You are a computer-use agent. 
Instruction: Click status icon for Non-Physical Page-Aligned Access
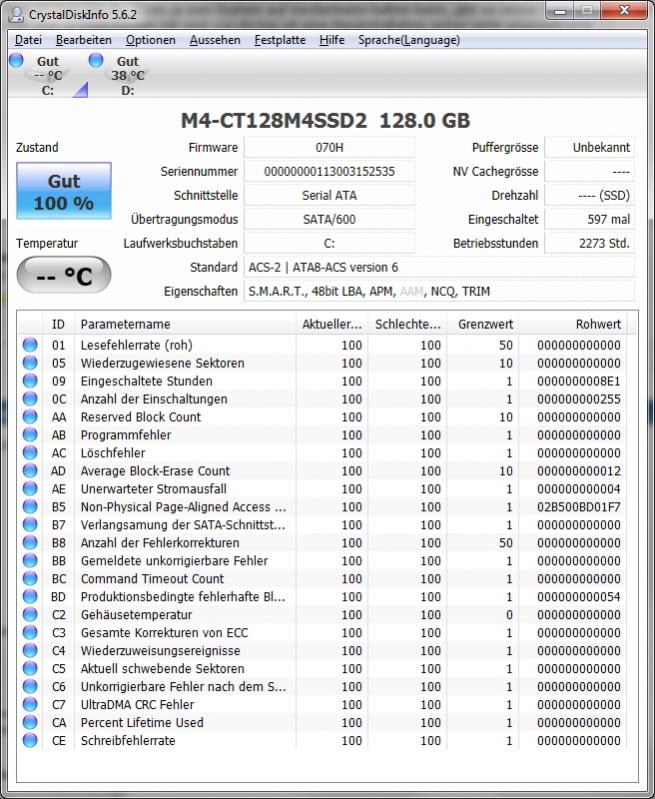pyautogui.click(x=30, y=507)
